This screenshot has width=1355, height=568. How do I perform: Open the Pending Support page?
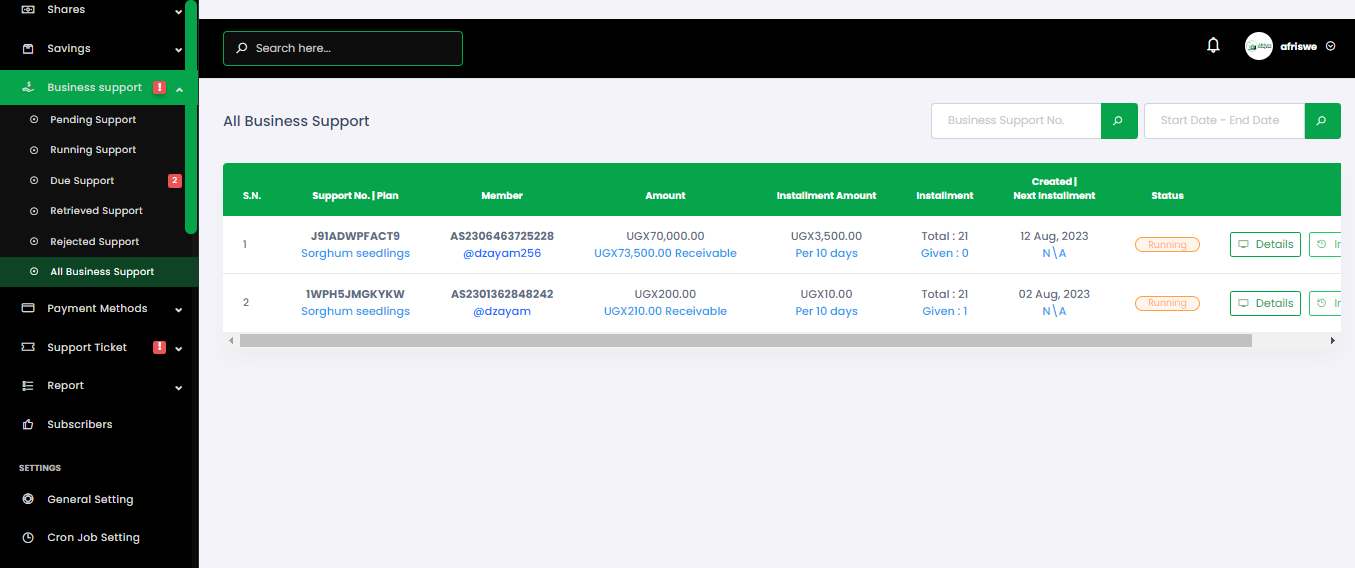pos(93,119)
